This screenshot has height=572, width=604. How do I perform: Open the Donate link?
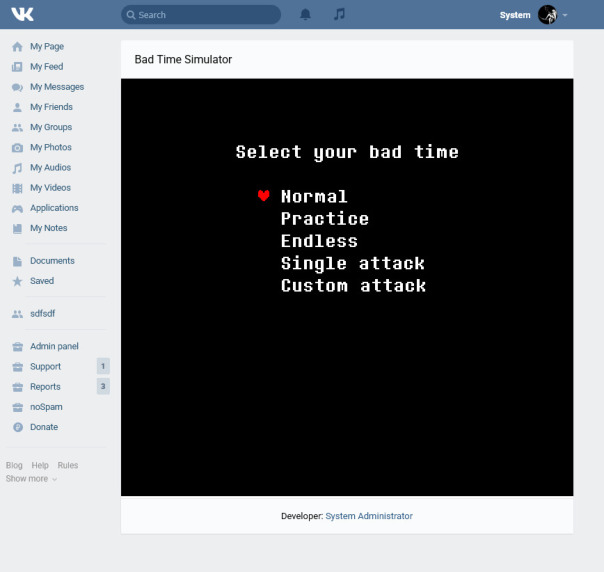[44, 427]
